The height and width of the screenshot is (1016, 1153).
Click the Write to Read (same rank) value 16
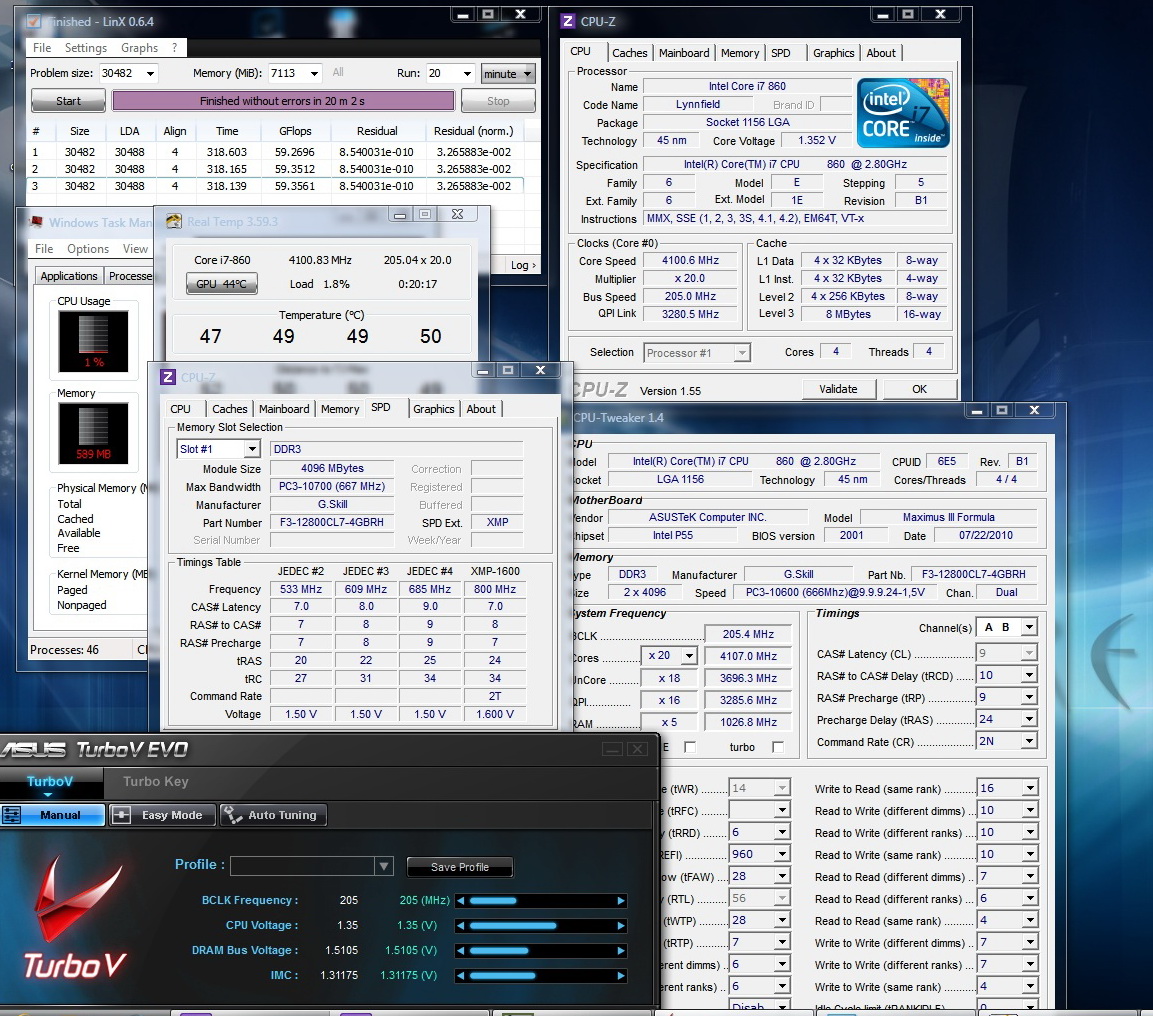pos(999,788)
